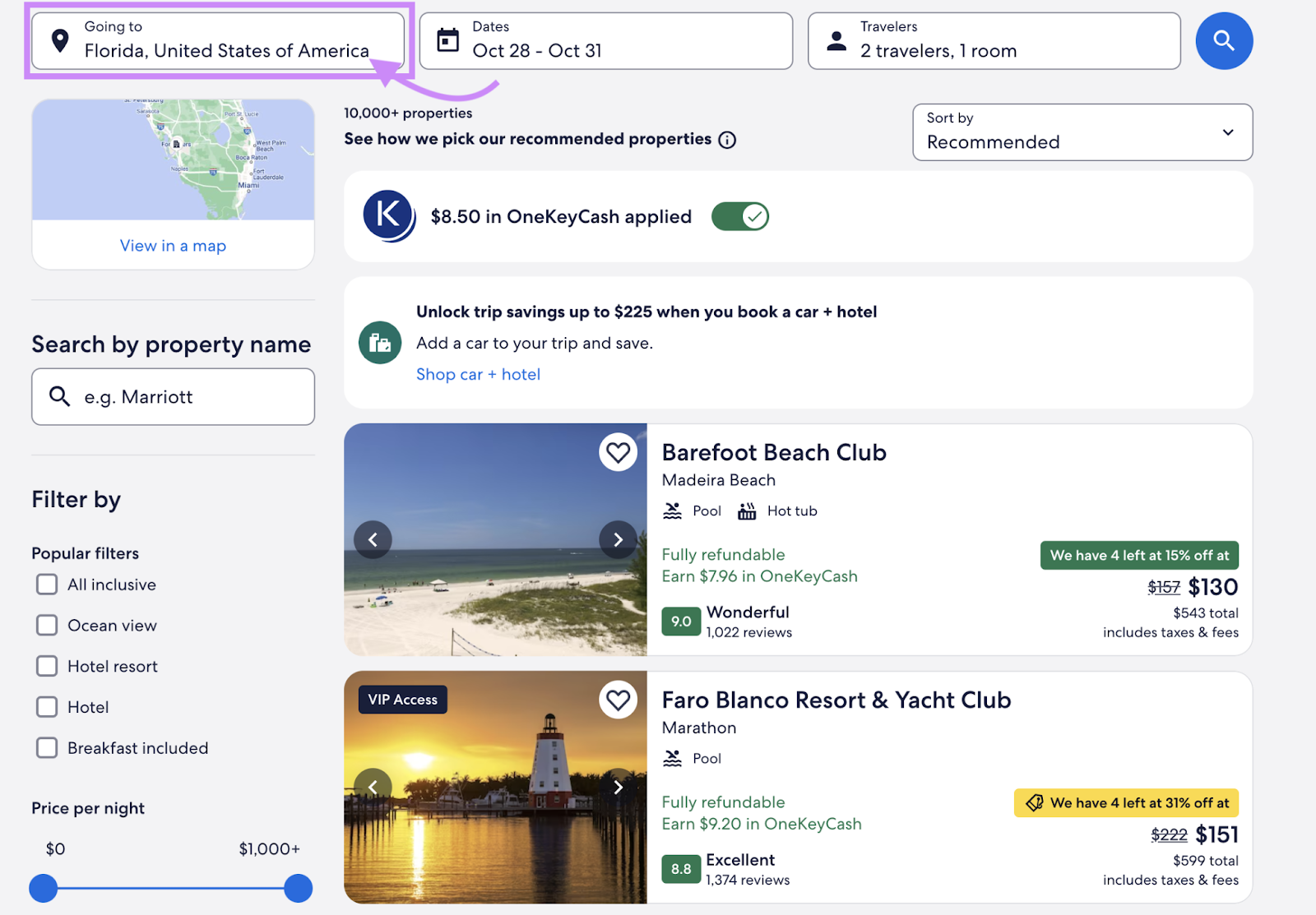
Task: Check the Ocean view filter
Action: point(47,625)
